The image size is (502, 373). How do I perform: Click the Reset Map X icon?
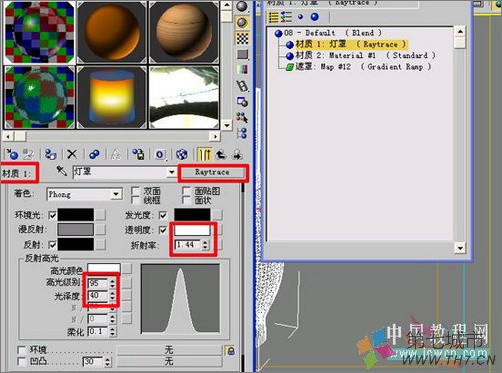coord(72,154)
